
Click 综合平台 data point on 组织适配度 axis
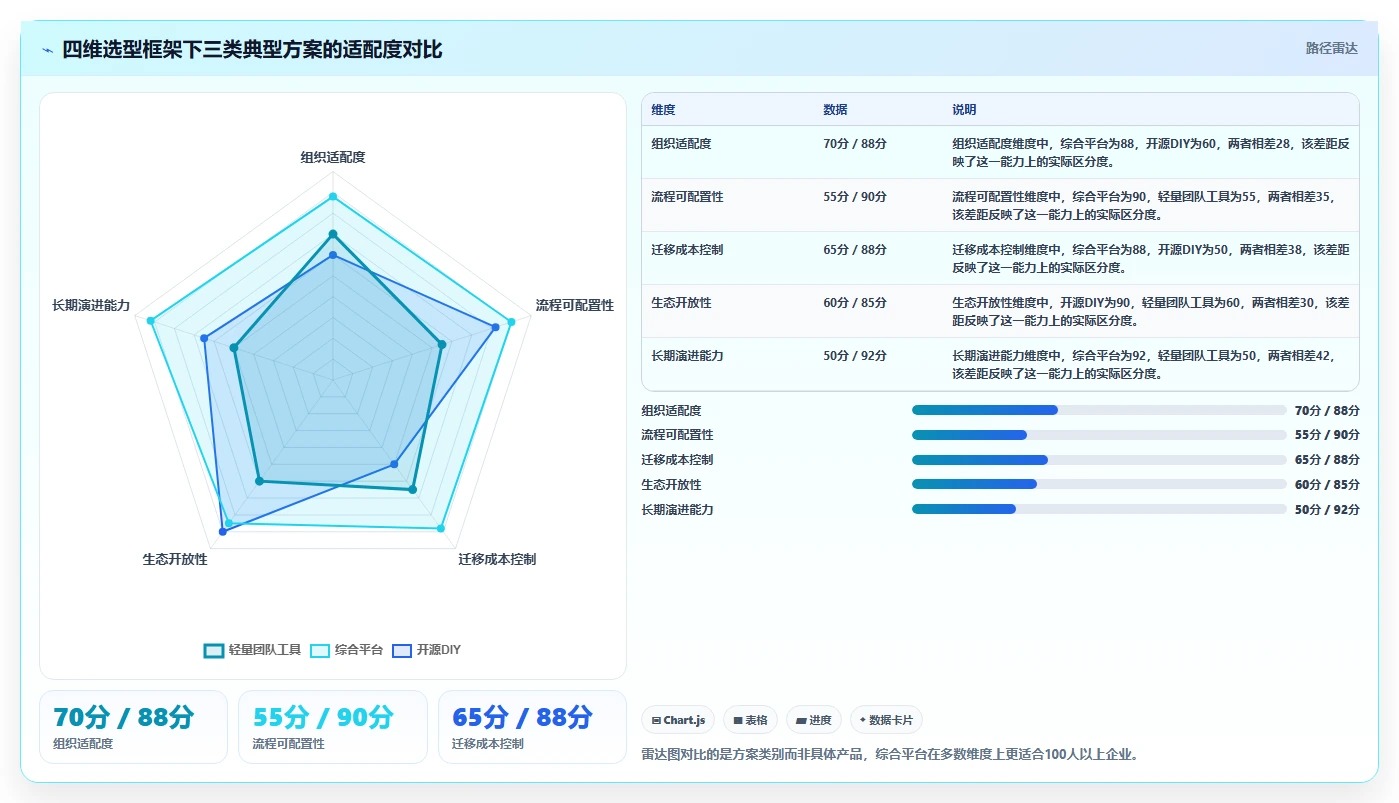[333, 196]
